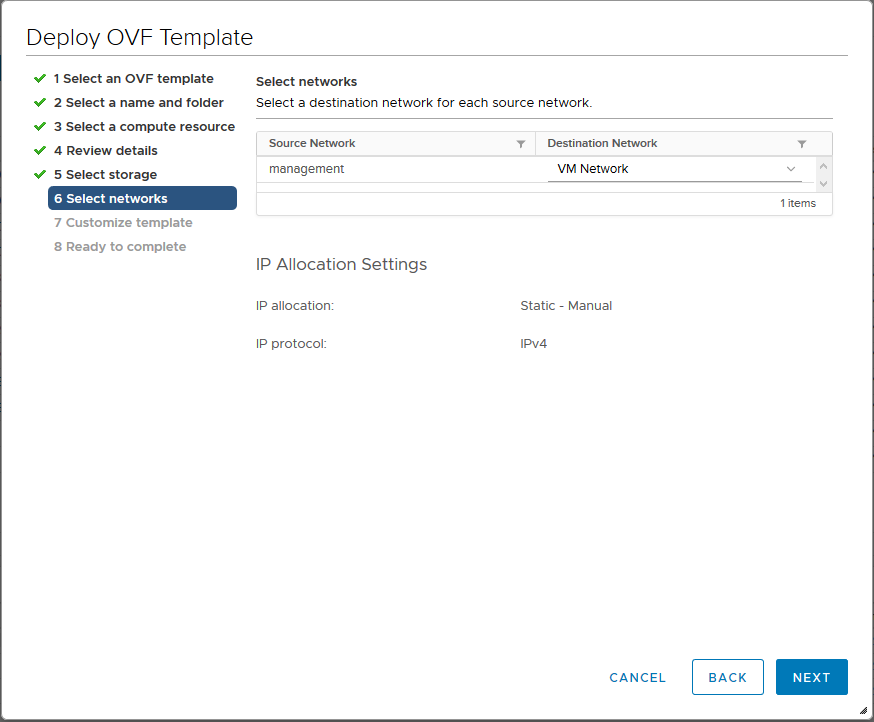Click the table scroll up arrow
The height and width of the screenshot is (722, 874).
[823, 166]
